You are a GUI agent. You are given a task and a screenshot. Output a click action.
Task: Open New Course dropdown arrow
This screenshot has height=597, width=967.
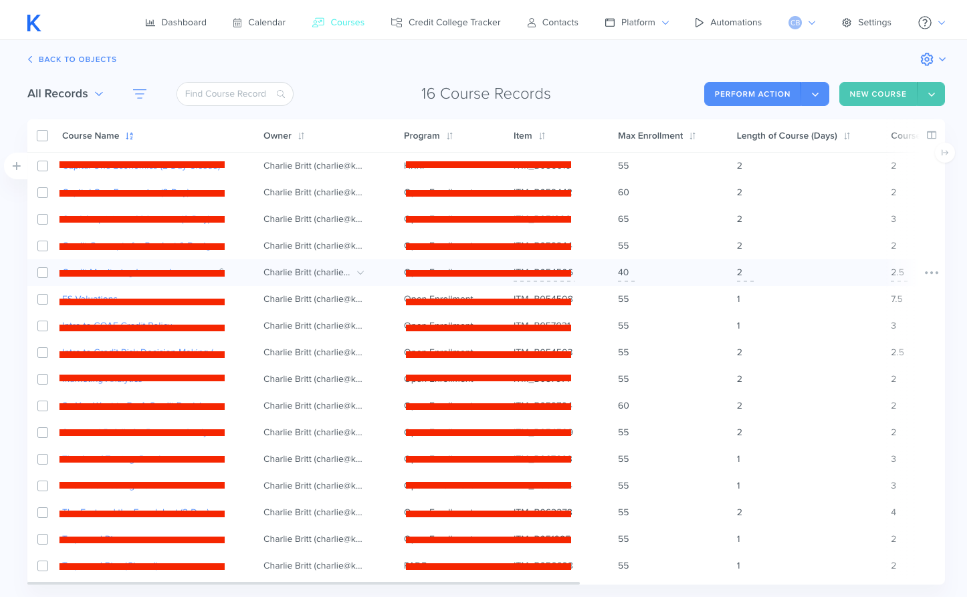[x=931, y=94]
